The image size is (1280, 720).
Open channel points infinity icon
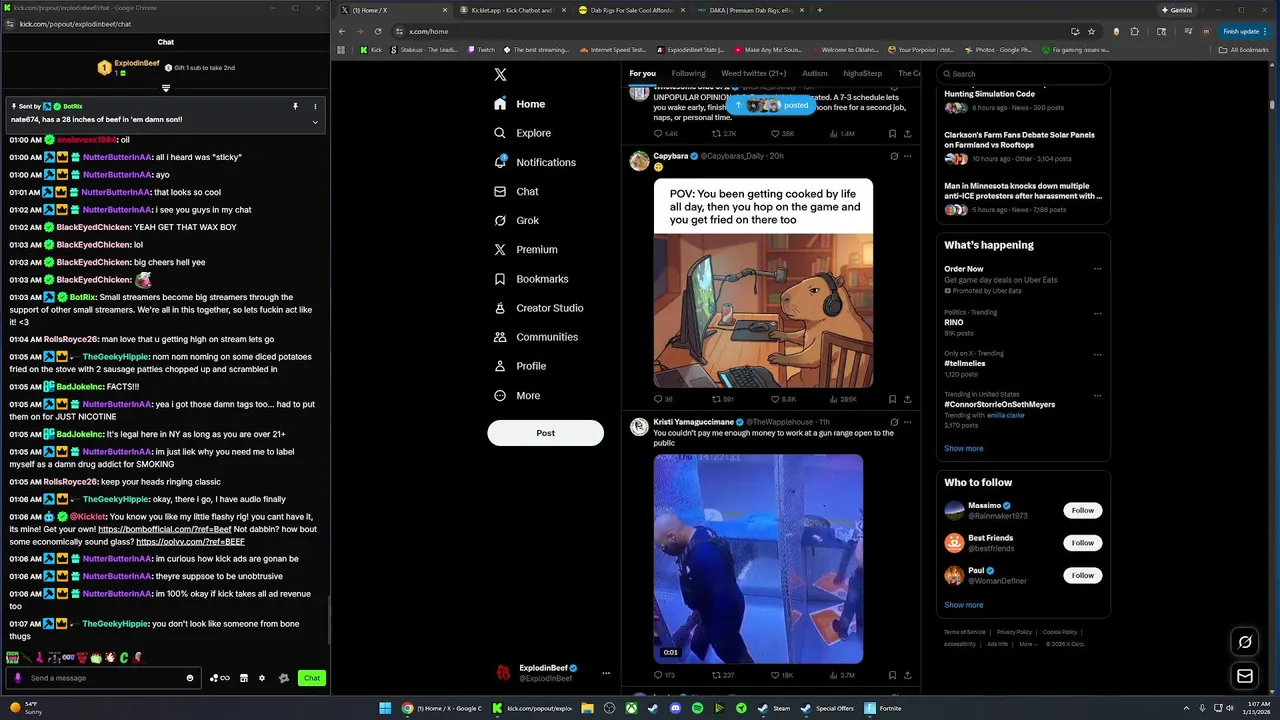pyautogui.click(x=219, y=678)
